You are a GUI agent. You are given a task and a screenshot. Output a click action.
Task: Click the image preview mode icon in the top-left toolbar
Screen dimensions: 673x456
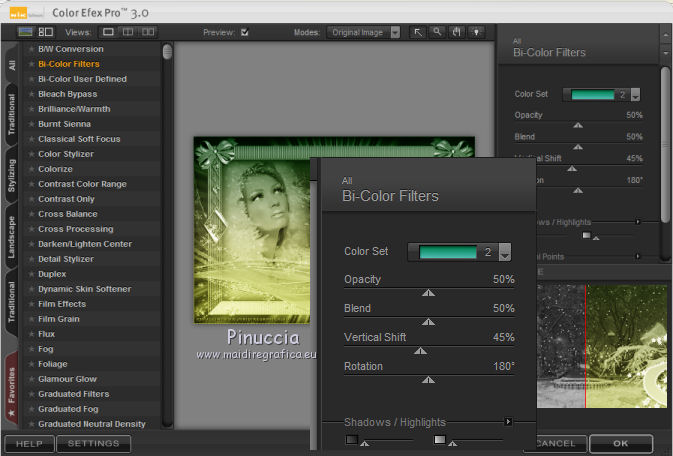click(x=25, y=32)
